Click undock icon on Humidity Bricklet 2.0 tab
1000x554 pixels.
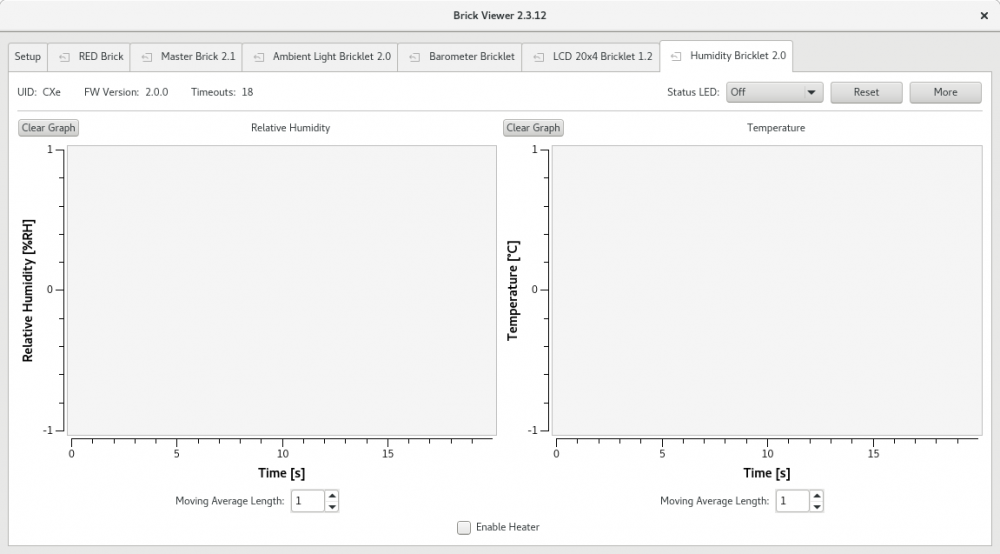[676, 57]
